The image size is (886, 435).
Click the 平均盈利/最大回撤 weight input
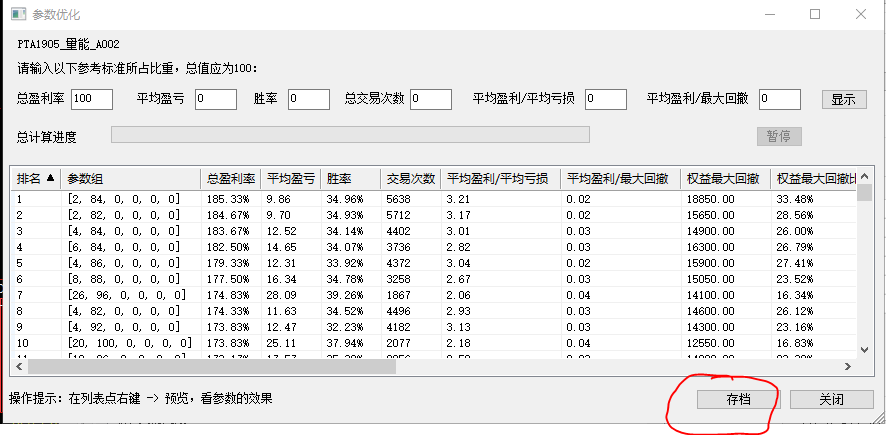point(779,99)
